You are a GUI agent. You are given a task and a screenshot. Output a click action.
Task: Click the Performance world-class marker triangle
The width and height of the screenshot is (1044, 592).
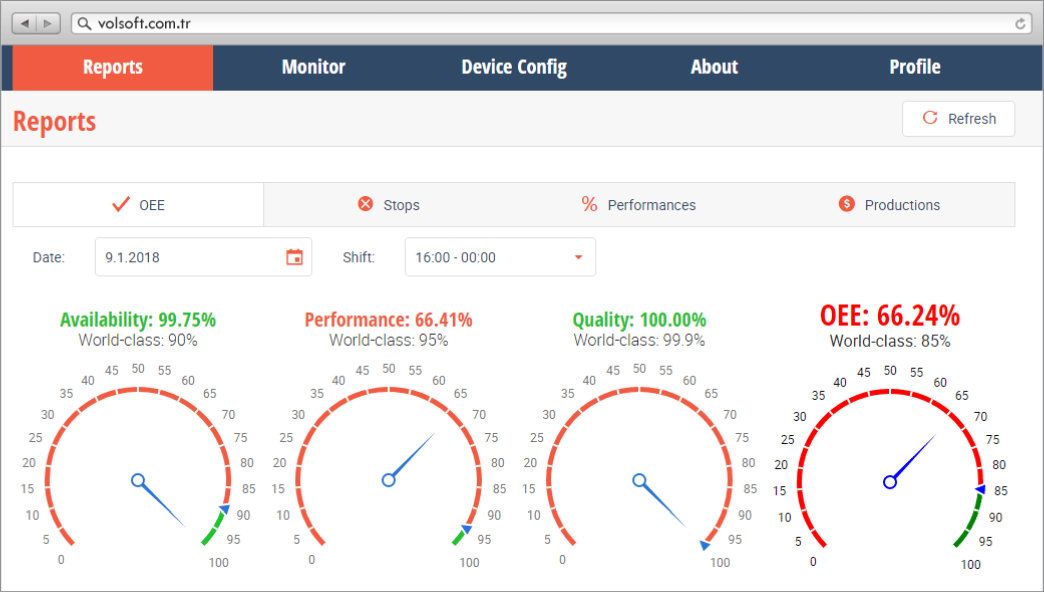pyautogui.click(x=466, y=529)
